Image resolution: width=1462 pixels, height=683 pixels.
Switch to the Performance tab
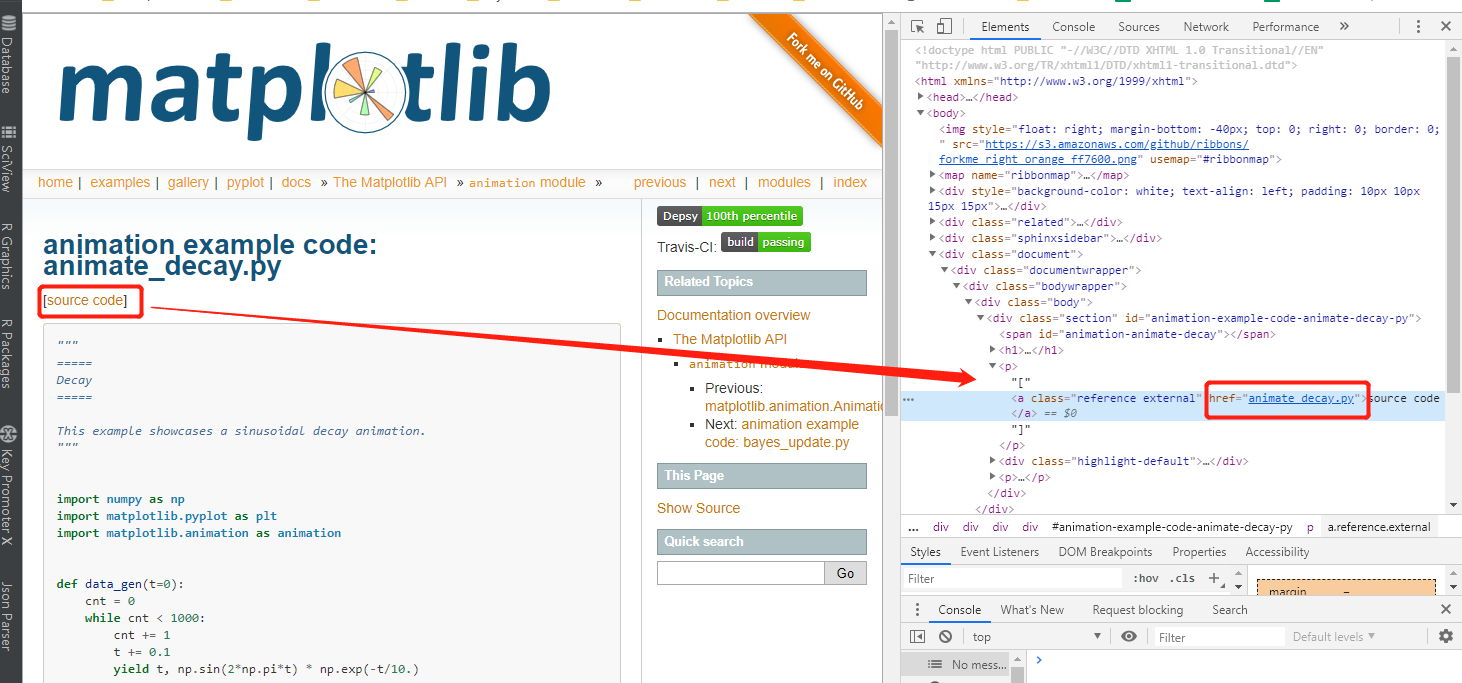click(x=1285, y=27)
